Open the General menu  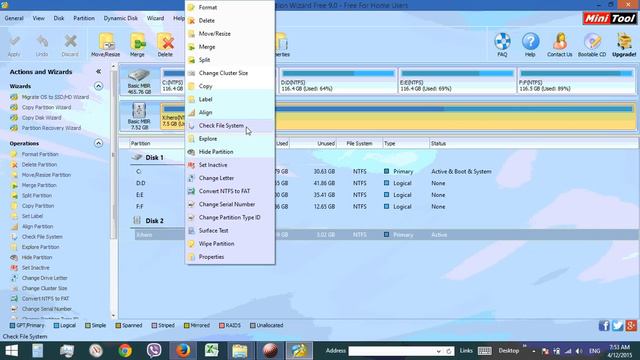(14, 18)
